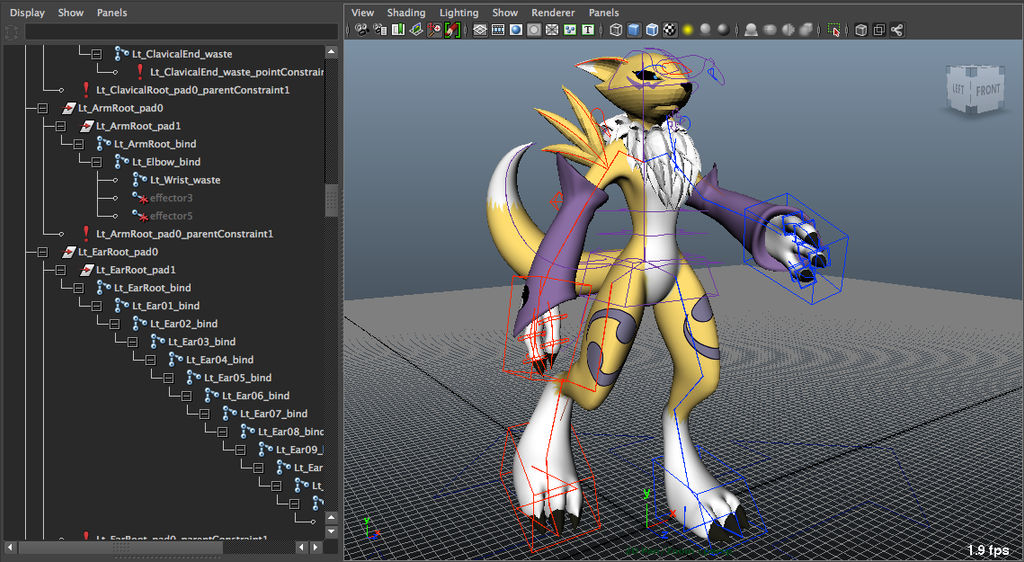Activate the 2D Pan/Zoom icon

pyautogui.click(x=434, y=29)
